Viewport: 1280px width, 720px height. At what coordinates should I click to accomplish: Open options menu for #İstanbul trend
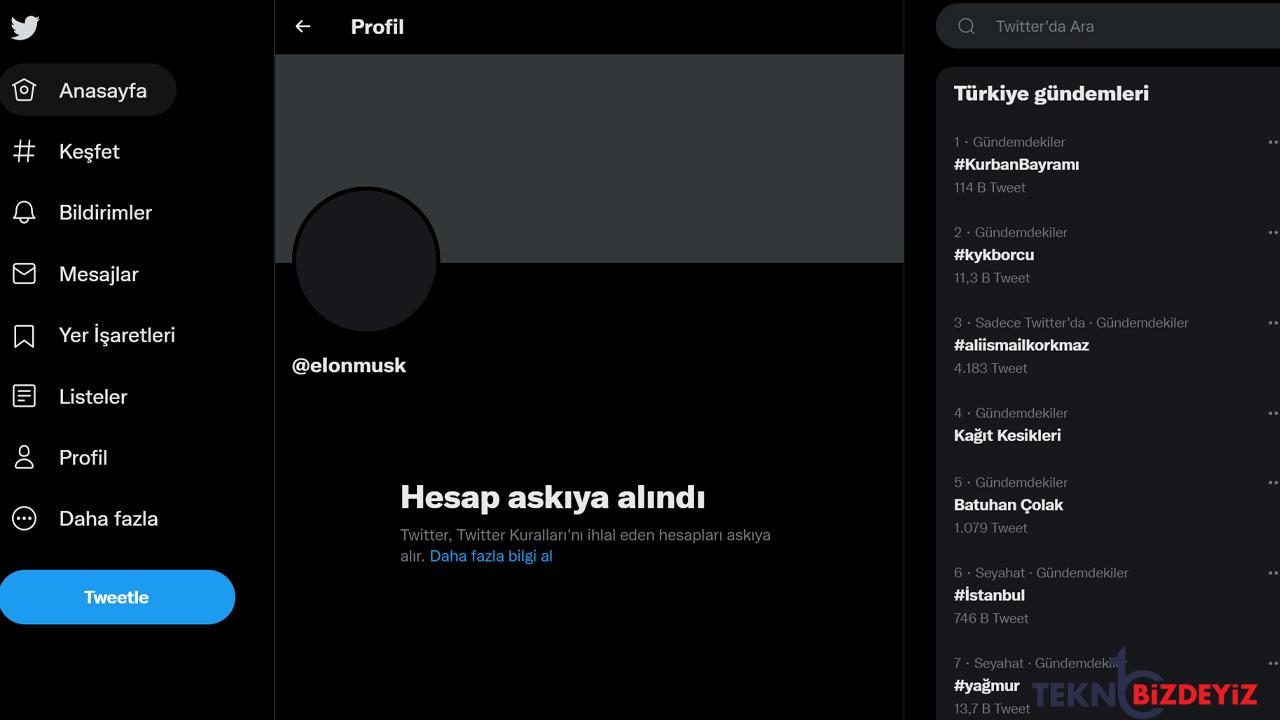tap(1273, 572)
